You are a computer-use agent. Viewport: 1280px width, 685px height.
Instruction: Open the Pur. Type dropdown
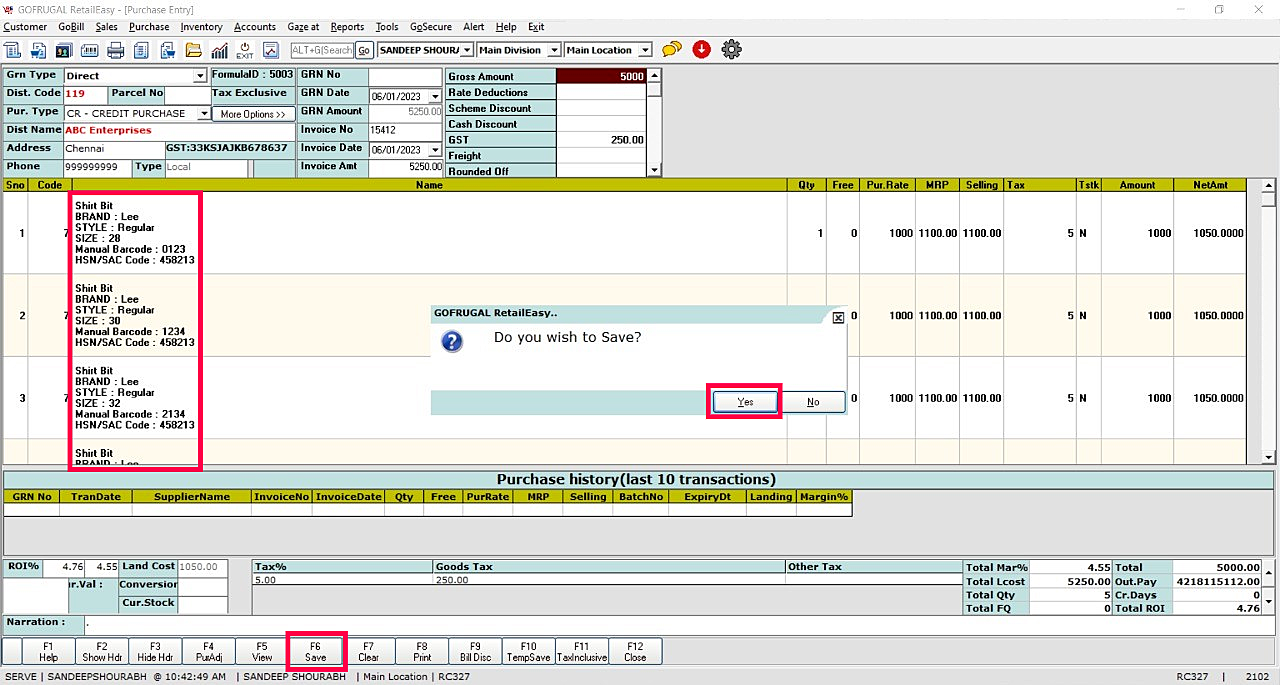pos(204,114)
